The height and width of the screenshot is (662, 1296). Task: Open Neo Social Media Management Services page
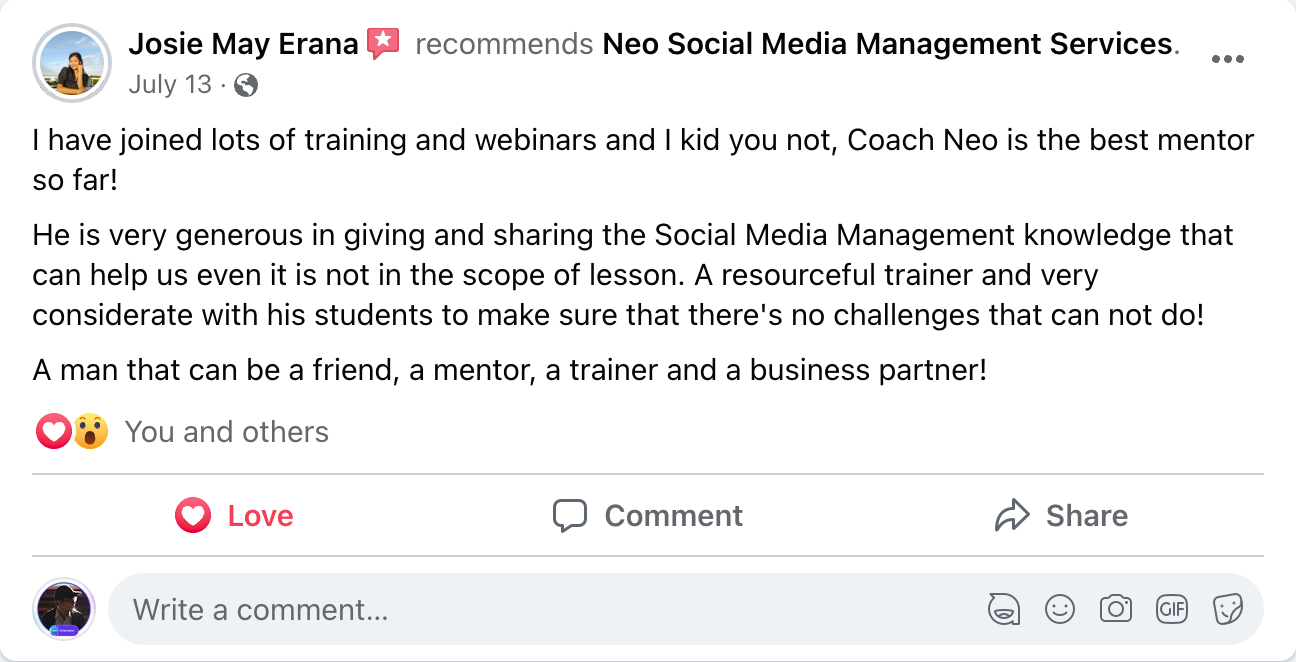tap(887, 44)
